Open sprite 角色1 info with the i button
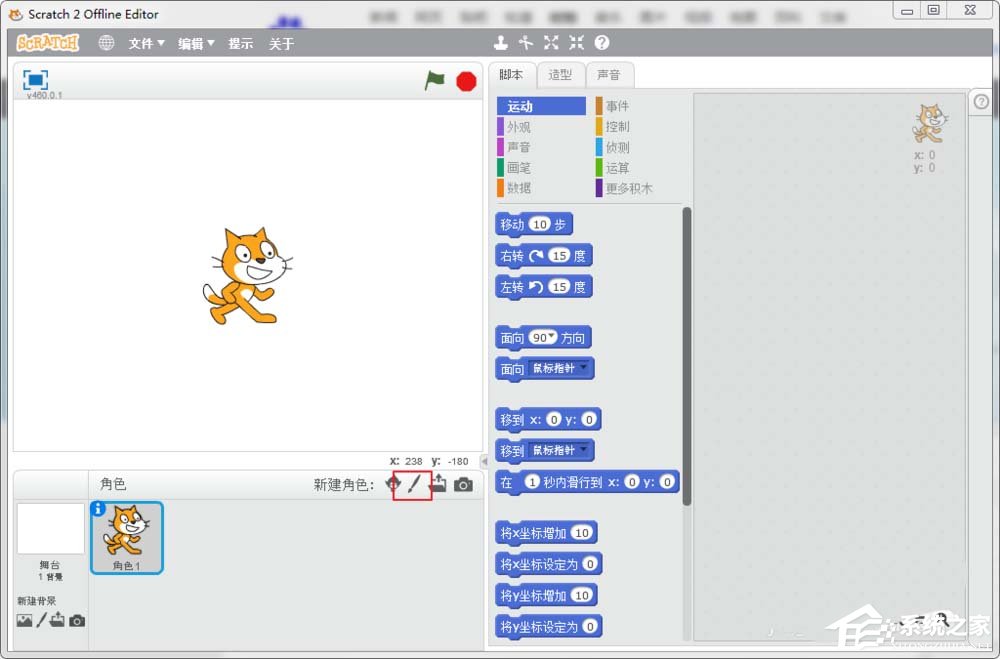Screen dimensions: 1000x659 click(98, 510)
